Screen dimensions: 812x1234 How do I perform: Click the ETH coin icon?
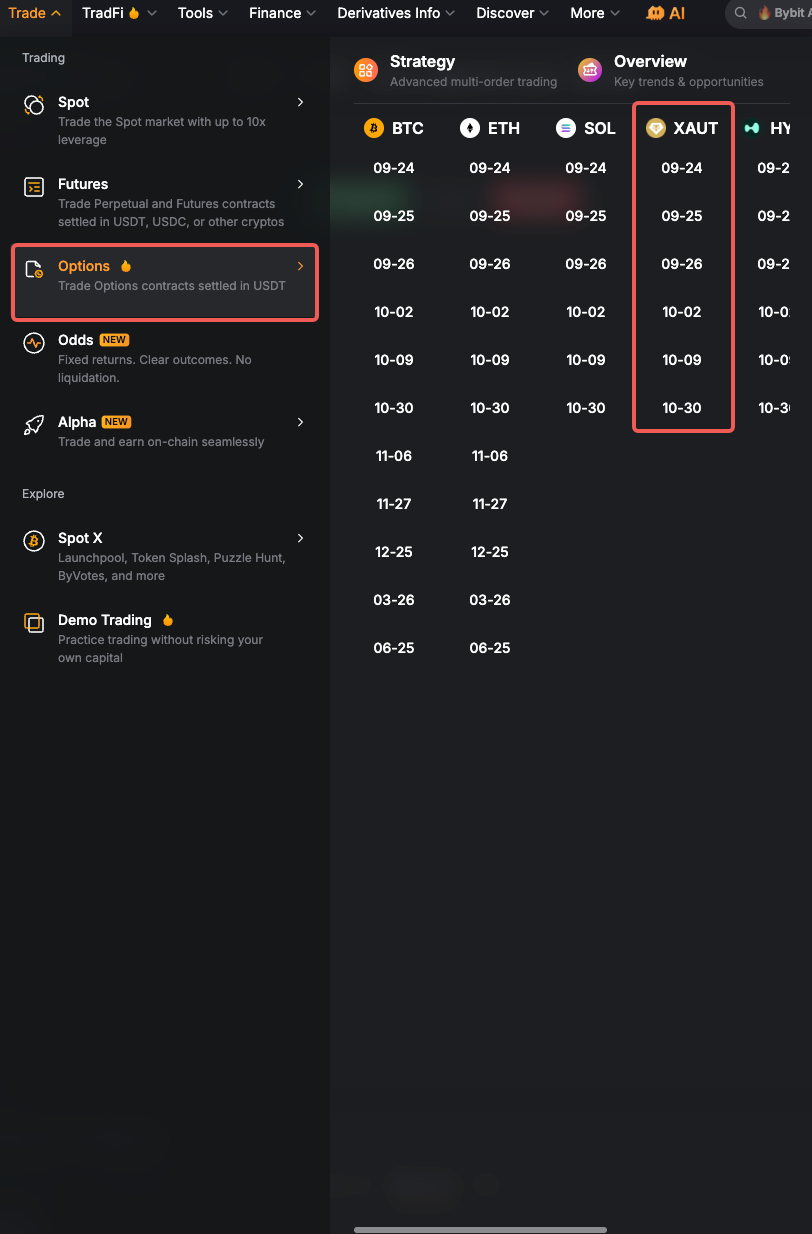tap(470, 128)
